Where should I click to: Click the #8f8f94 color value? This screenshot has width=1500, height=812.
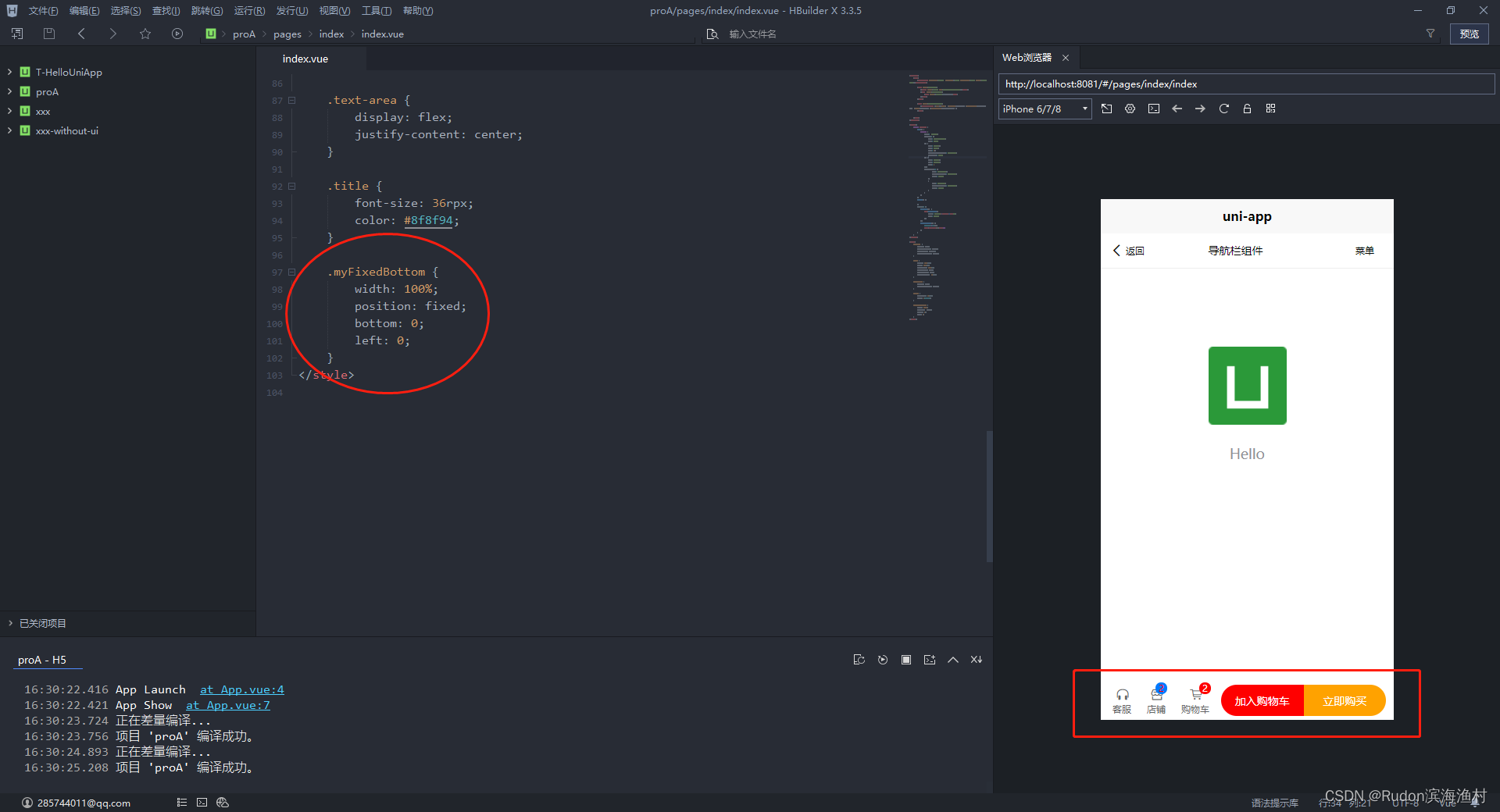click(x=428, y=220)
